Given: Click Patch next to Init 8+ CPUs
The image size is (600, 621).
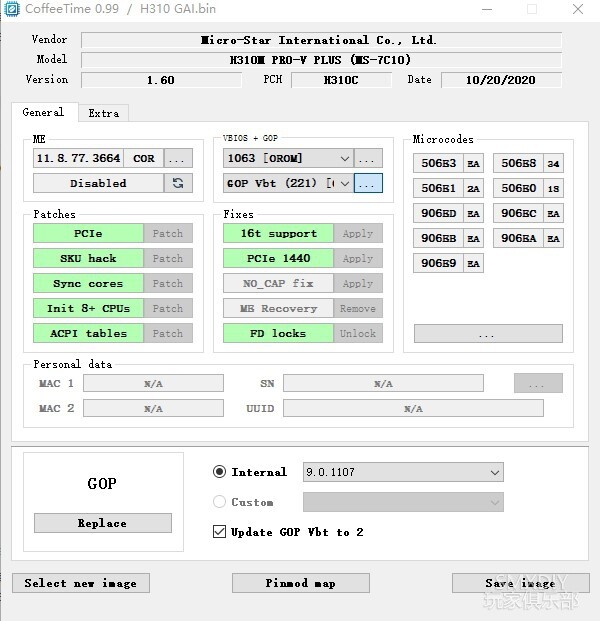Looking at the screenshot, I should tap(168, 308).
